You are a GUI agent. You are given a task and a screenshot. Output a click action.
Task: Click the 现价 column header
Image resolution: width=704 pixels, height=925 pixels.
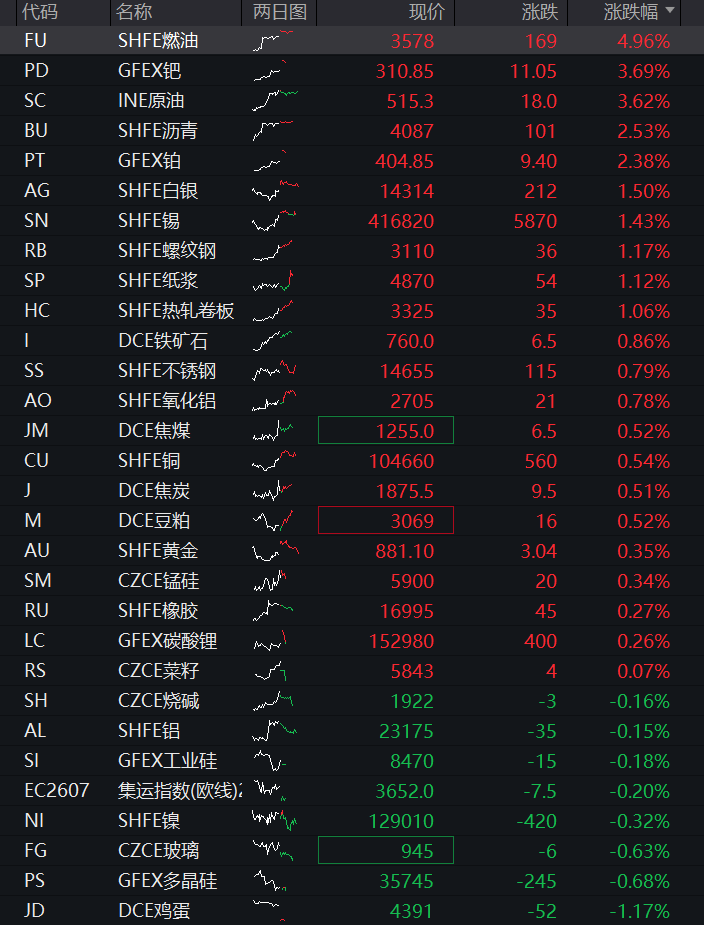[428, 11]
